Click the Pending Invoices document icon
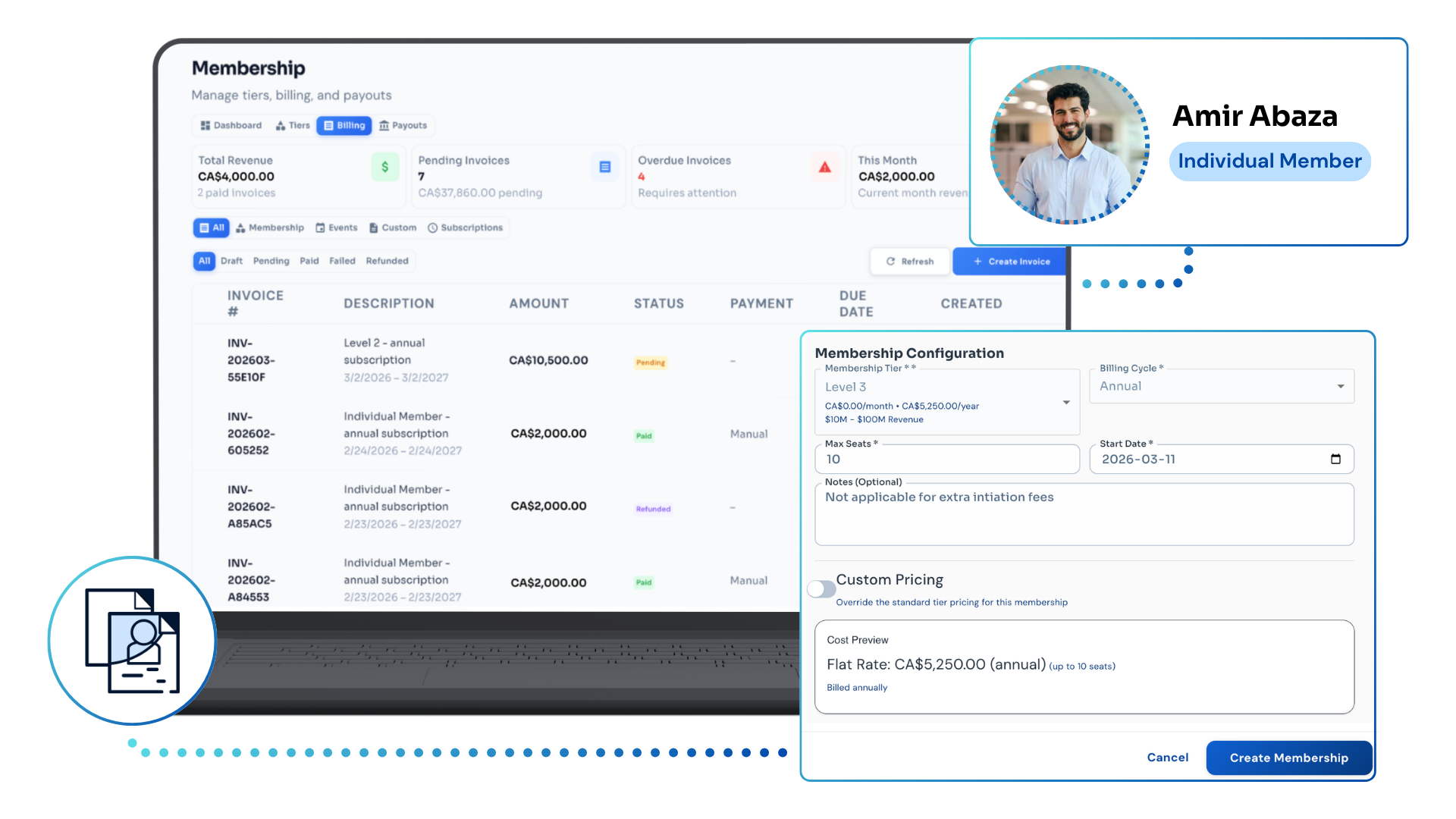Screen dimensions: 1456x819 point(604,167)
